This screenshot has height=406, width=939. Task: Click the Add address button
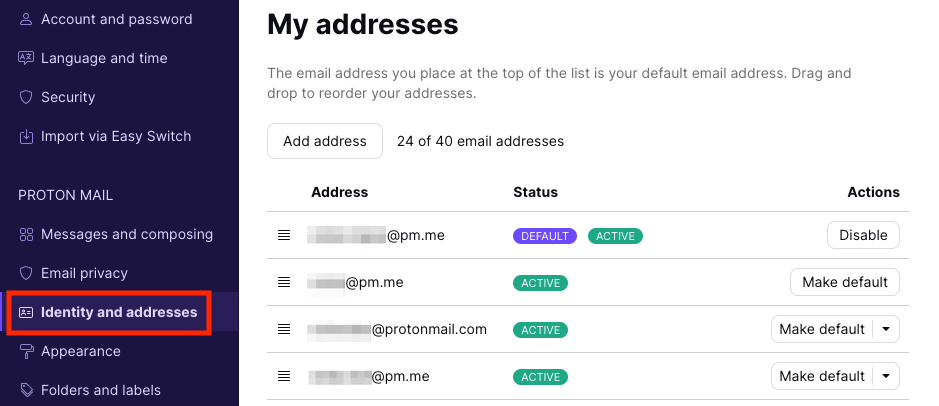325,141
